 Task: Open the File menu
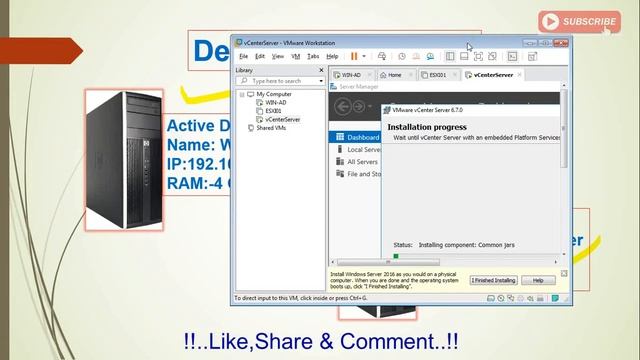point(244,56)
